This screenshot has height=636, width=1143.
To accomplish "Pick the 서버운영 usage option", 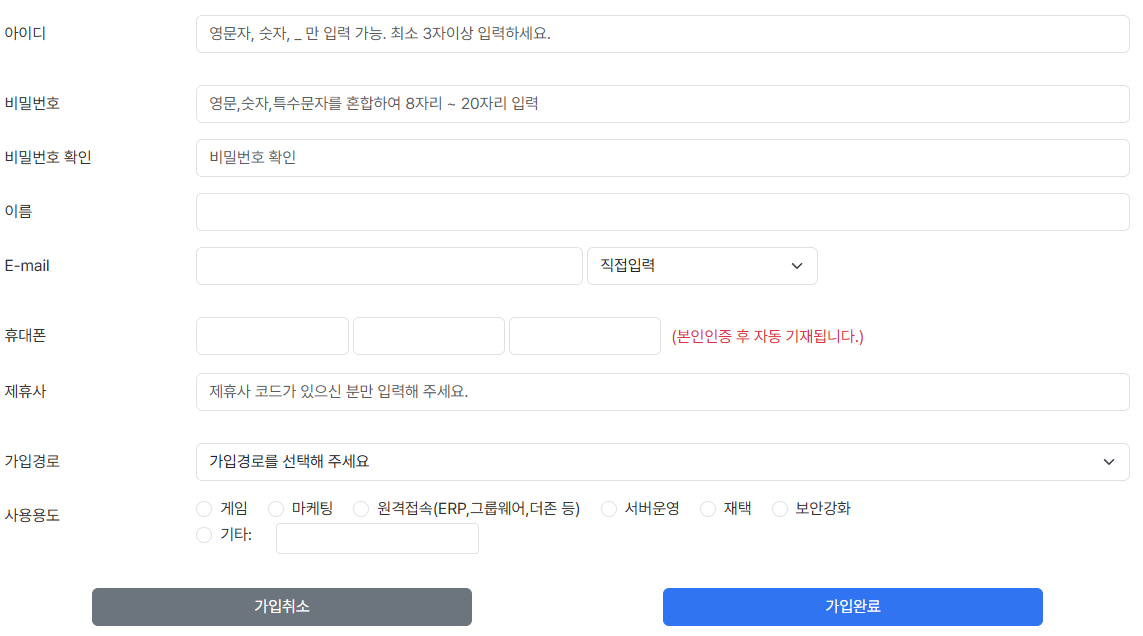I will [609, 509].
